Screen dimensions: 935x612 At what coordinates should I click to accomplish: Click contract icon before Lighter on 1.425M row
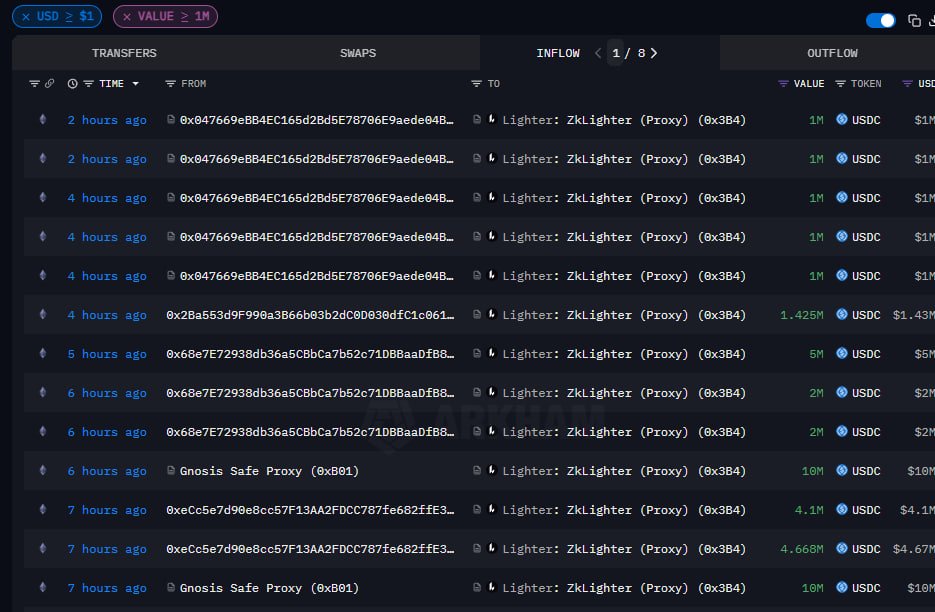click(476, 314)
